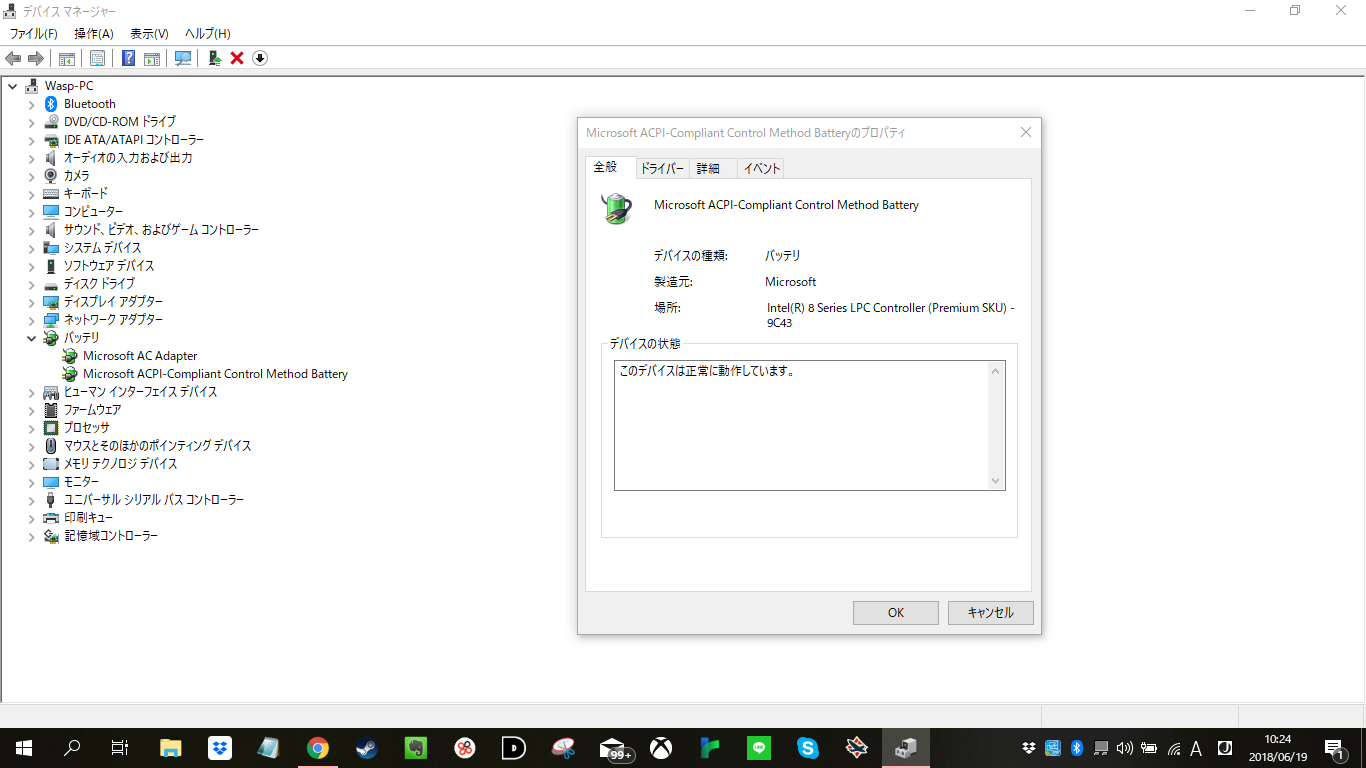The image size is (1366, 768).
Task: Expand the 記憶域コントローラー category
Action: click(31, 536)
